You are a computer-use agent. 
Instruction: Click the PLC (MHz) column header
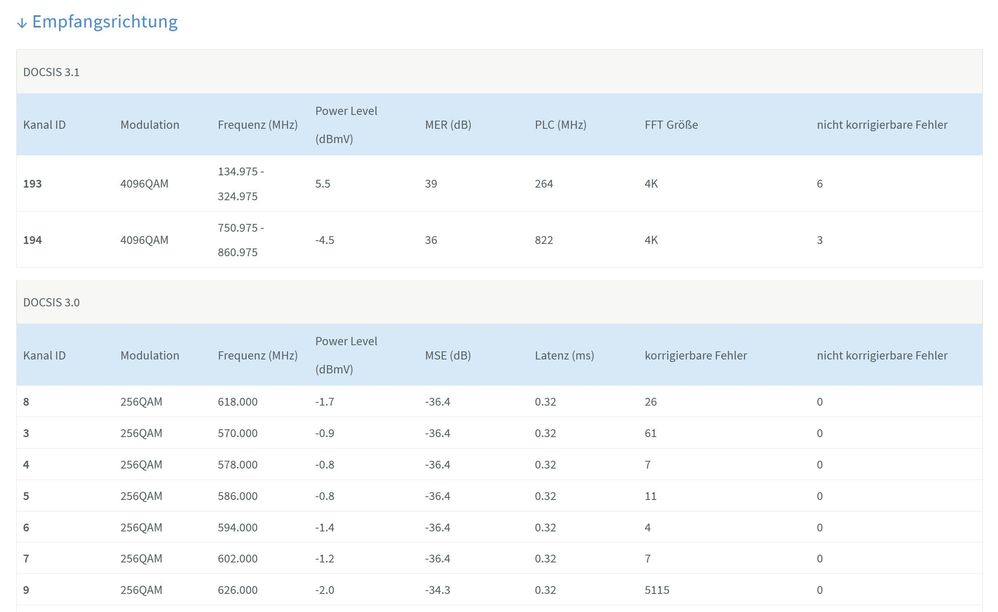pos(561,125)
